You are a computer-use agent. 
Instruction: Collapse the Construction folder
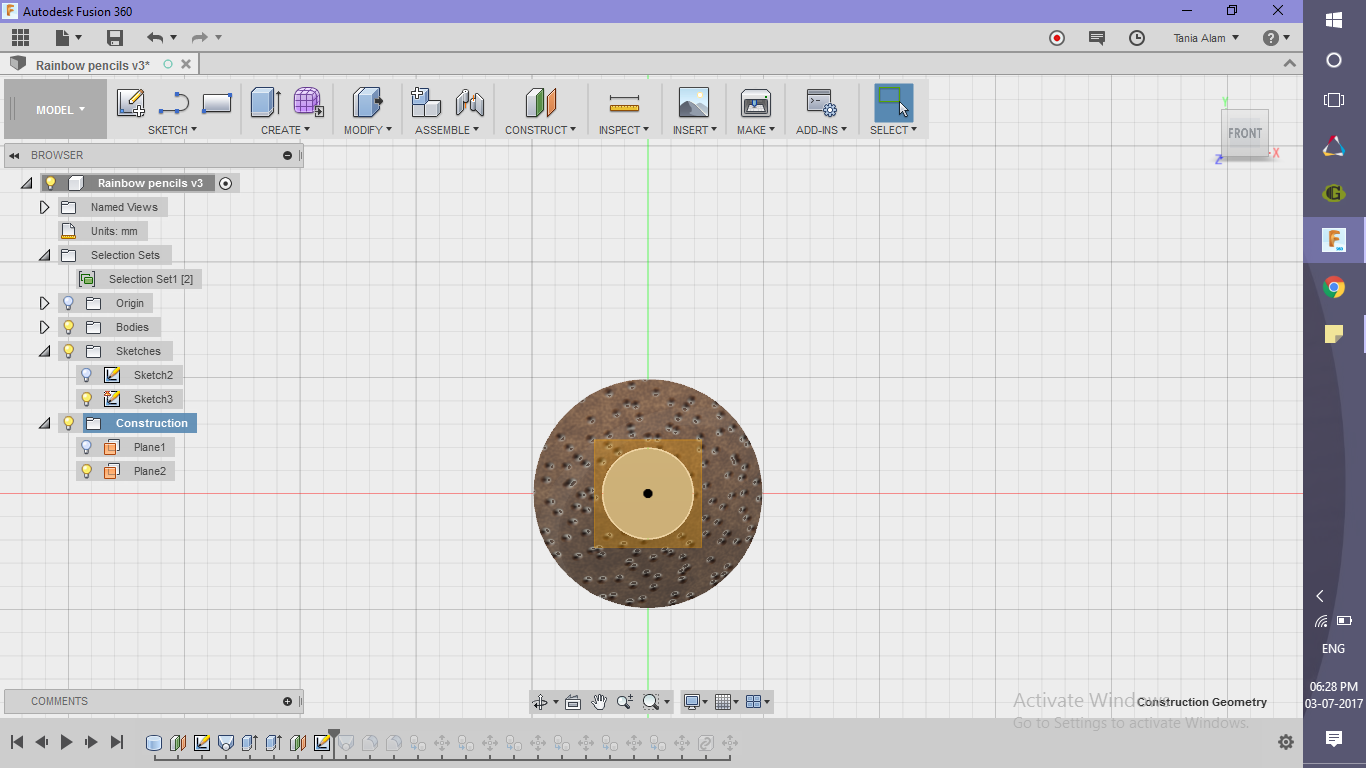coord(44,423)
